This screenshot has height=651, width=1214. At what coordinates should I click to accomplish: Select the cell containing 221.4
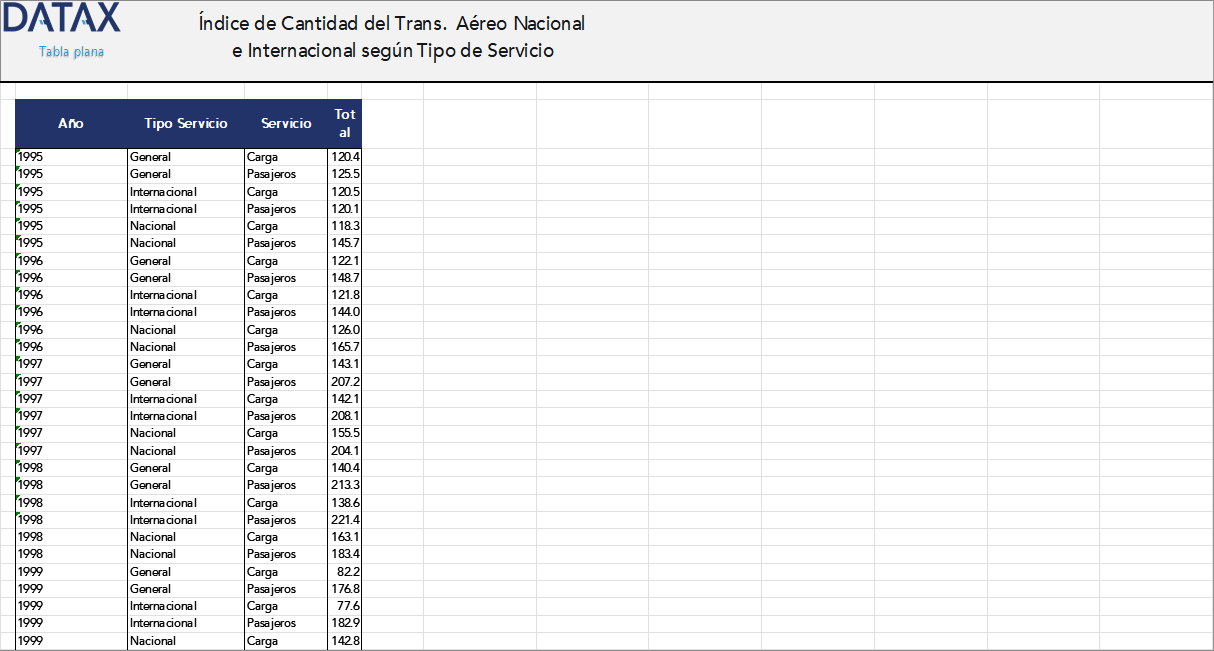click(x=345, y=520)
